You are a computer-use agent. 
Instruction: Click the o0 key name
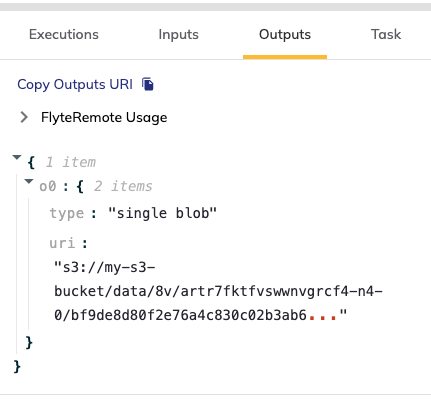tap(48, 186)
